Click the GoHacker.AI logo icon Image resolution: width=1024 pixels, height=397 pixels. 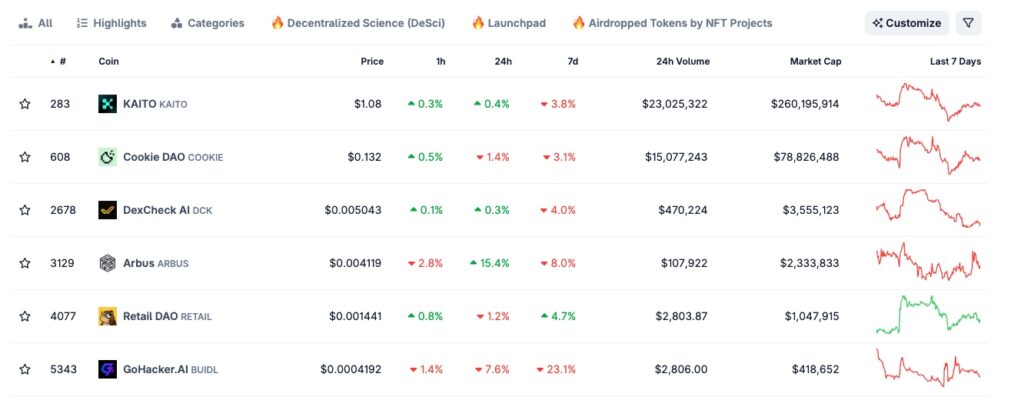108,370
